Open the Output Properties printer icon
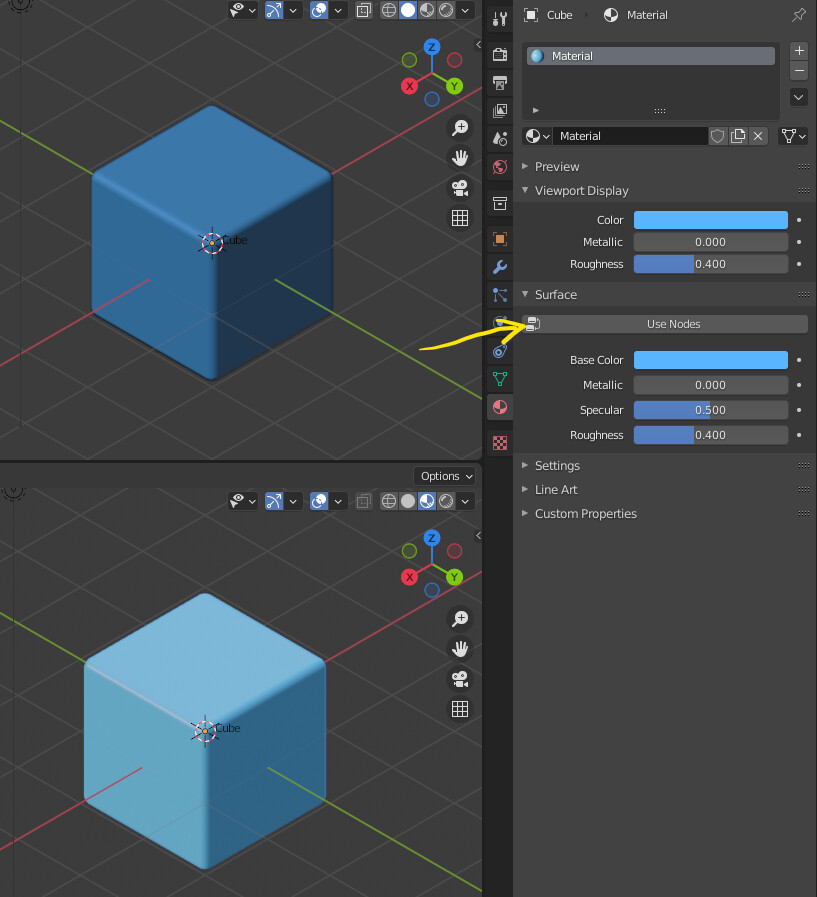 (499, 82)
